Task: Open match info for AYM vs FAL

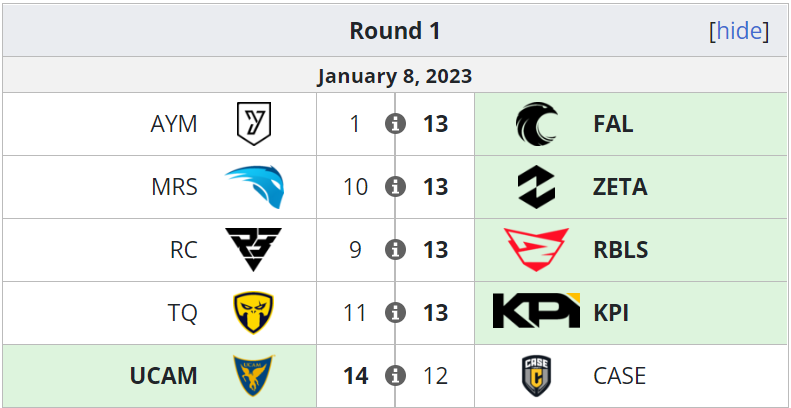Action: [x=396, y=124]
